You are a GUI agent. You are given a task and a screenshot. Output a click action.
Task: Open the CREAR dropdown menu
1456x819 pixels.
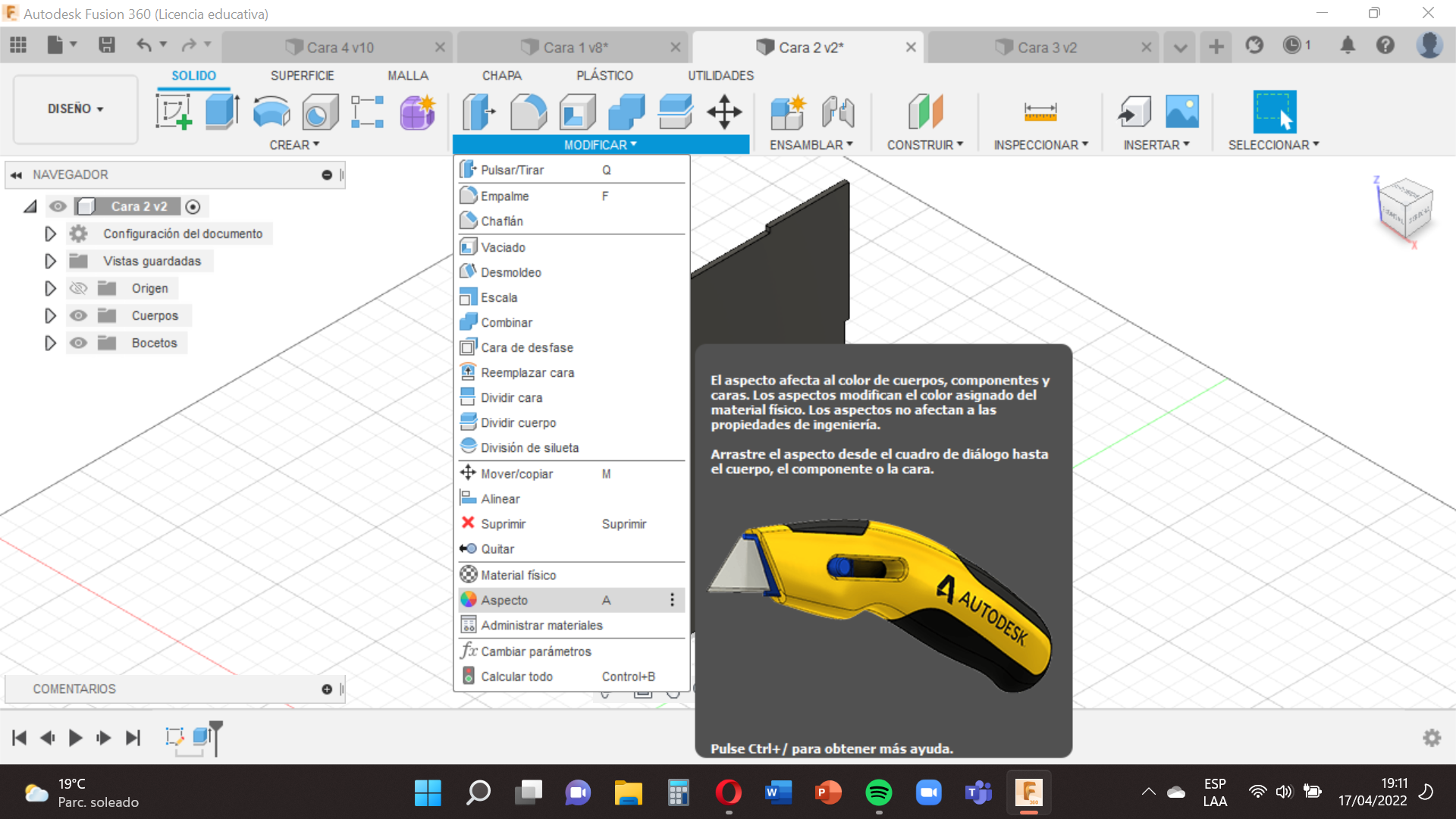[294, 145]
